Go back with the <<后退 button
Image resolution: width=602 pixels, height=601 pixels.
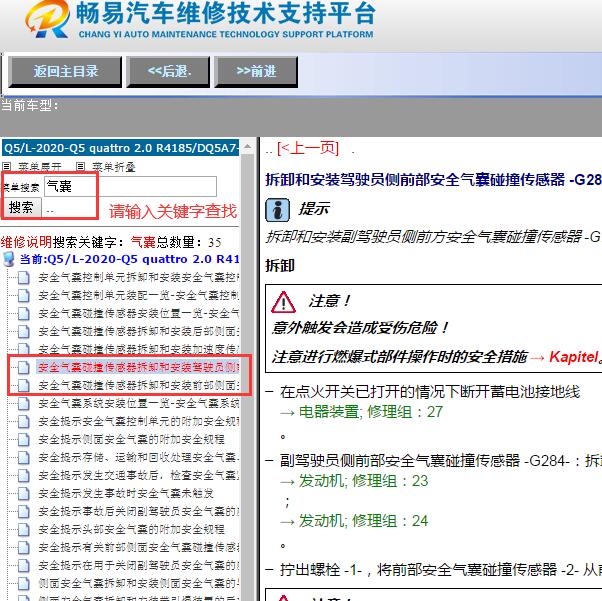[x=169, y=71]
